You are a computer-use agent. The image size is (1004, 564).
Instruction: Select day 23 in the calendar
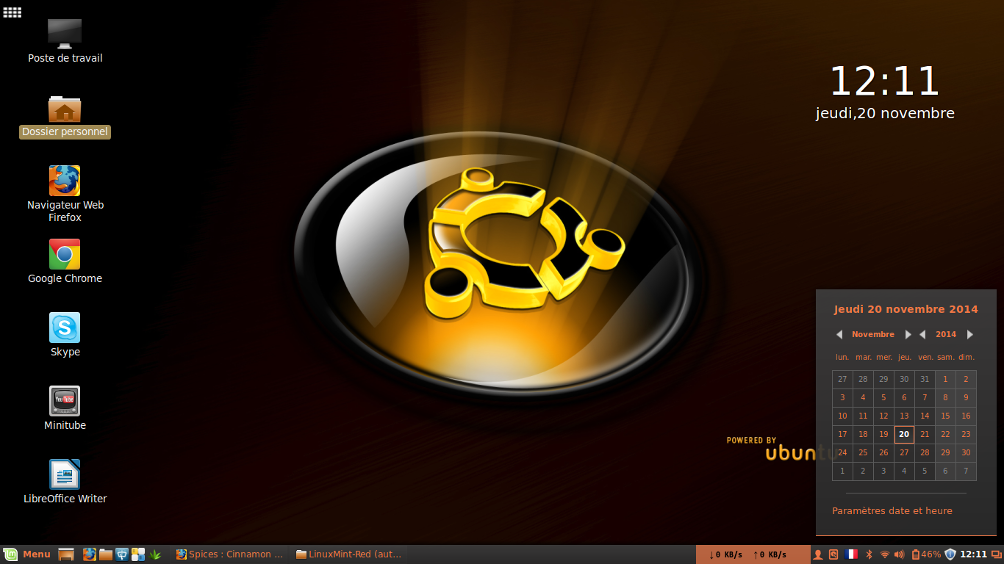[966, 434]
